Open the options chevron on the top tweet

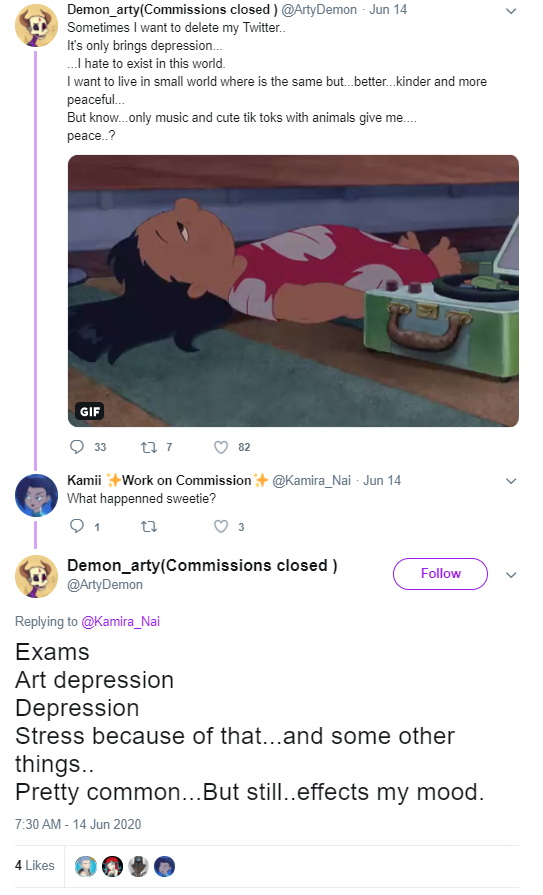point(511,11)
